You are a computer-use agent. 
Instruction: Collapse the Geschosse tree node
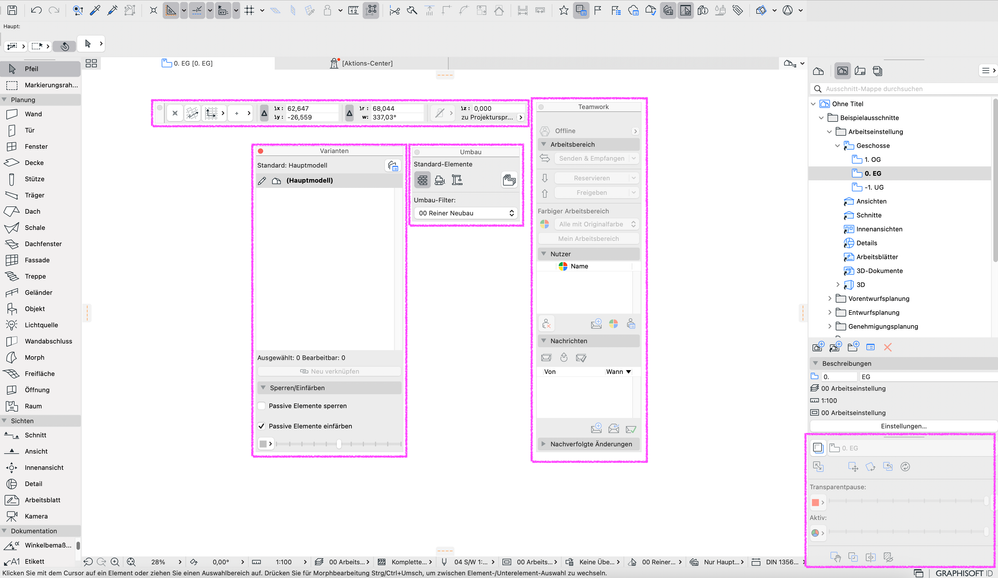(838, 146)
